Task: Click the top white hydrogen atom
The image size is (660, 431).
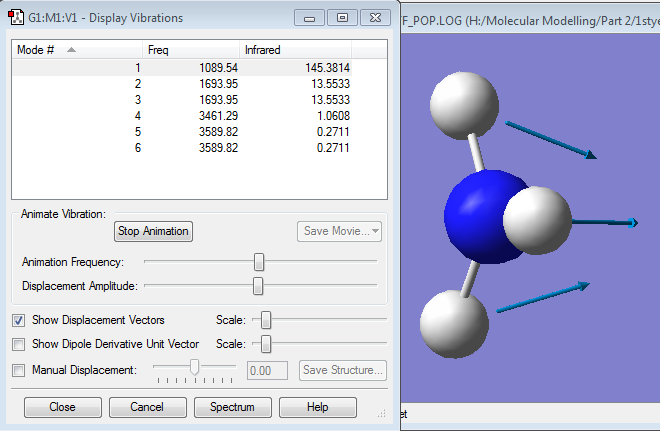Action: coord(464,103)
